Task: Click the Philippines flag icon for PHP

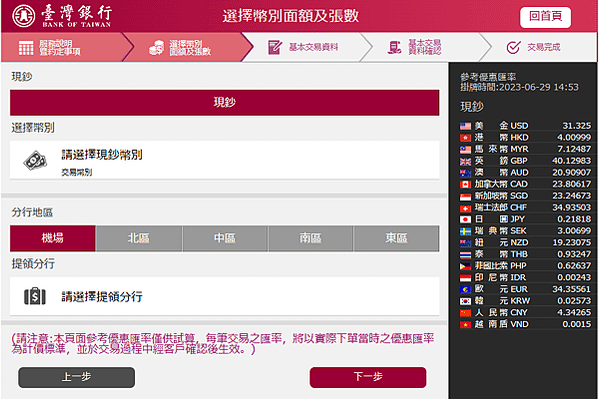Action: (465, 266)
